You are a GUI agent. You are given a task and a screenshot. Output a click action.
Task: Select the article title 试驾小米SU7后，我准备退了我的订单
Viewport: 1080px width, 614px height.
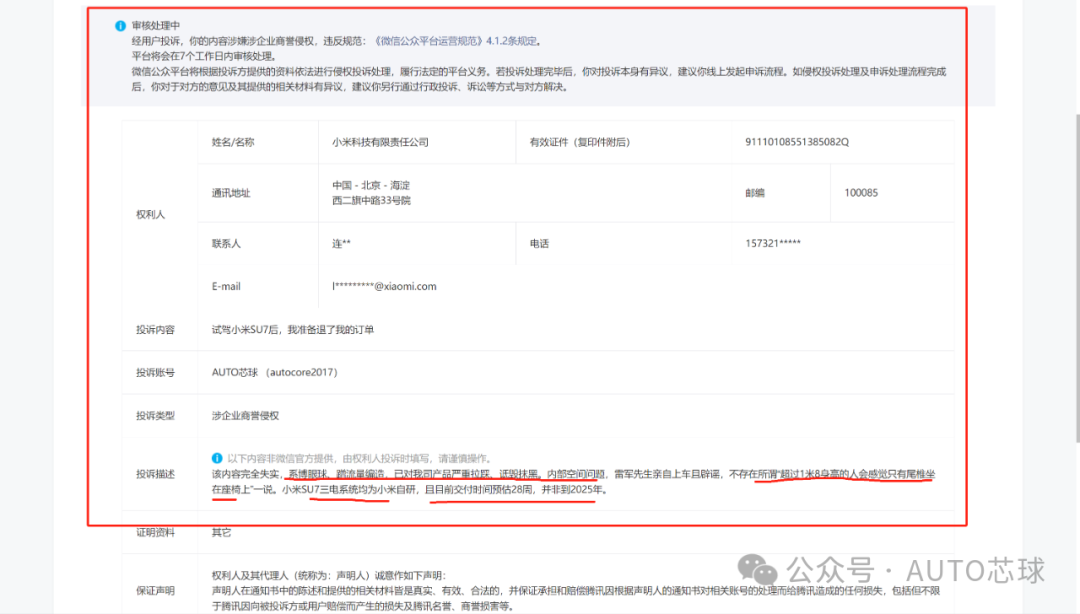click(x=293, y=330)
